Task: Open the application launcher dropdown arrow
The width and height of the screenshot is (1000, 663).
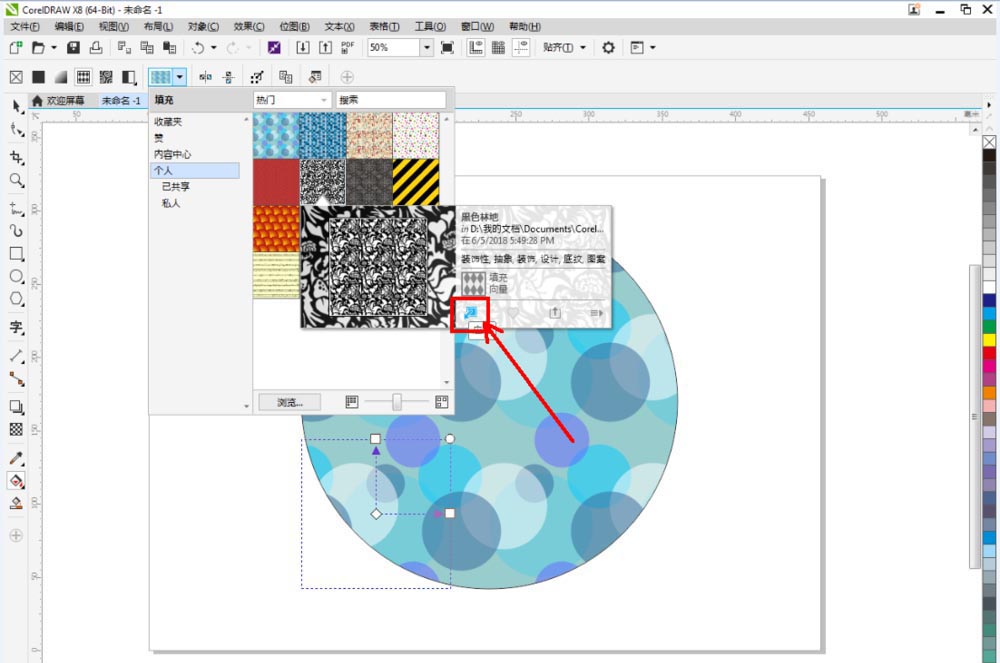Action: click(652, 48)
